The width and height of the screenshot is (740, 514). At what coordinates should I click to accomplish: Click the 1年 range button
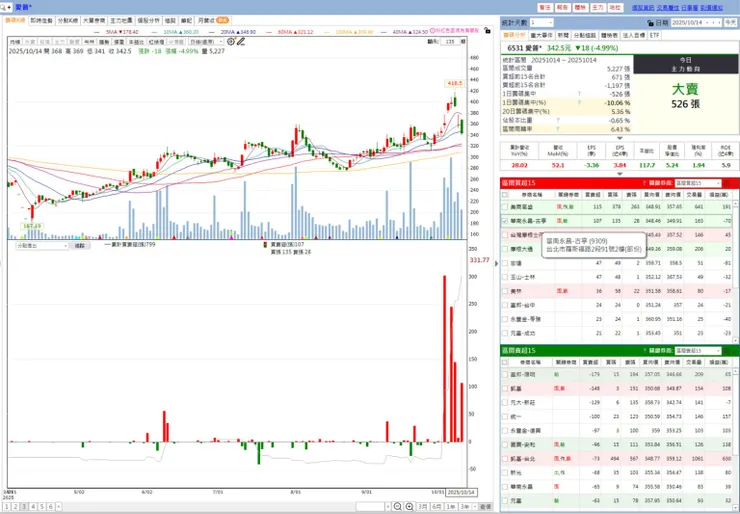click(x=451, y=506)
